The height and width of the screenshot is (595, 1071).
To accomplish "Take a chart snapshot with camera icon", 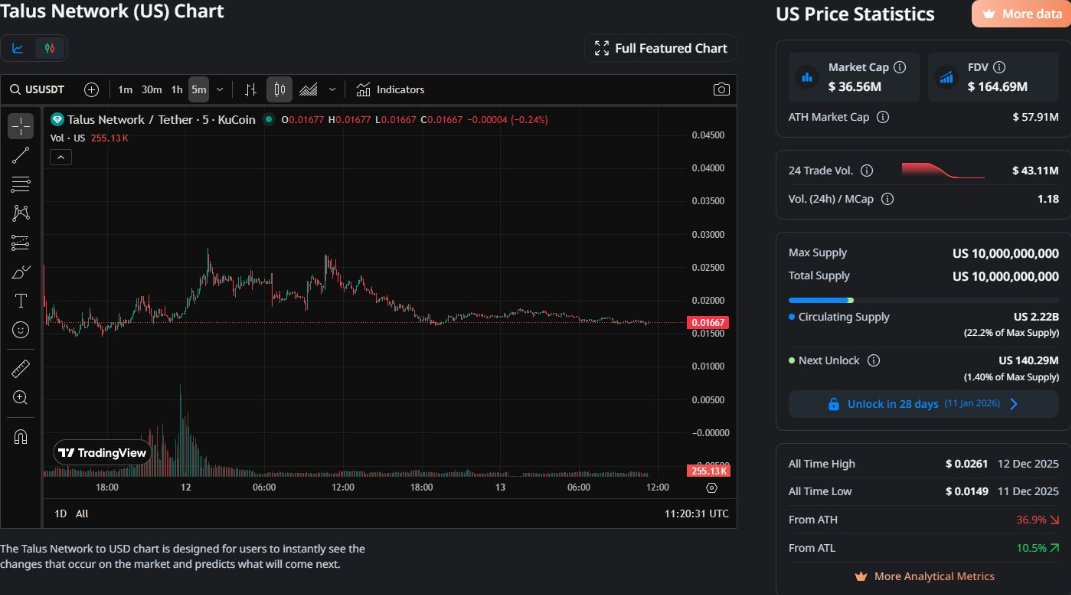I will point(721,89).
